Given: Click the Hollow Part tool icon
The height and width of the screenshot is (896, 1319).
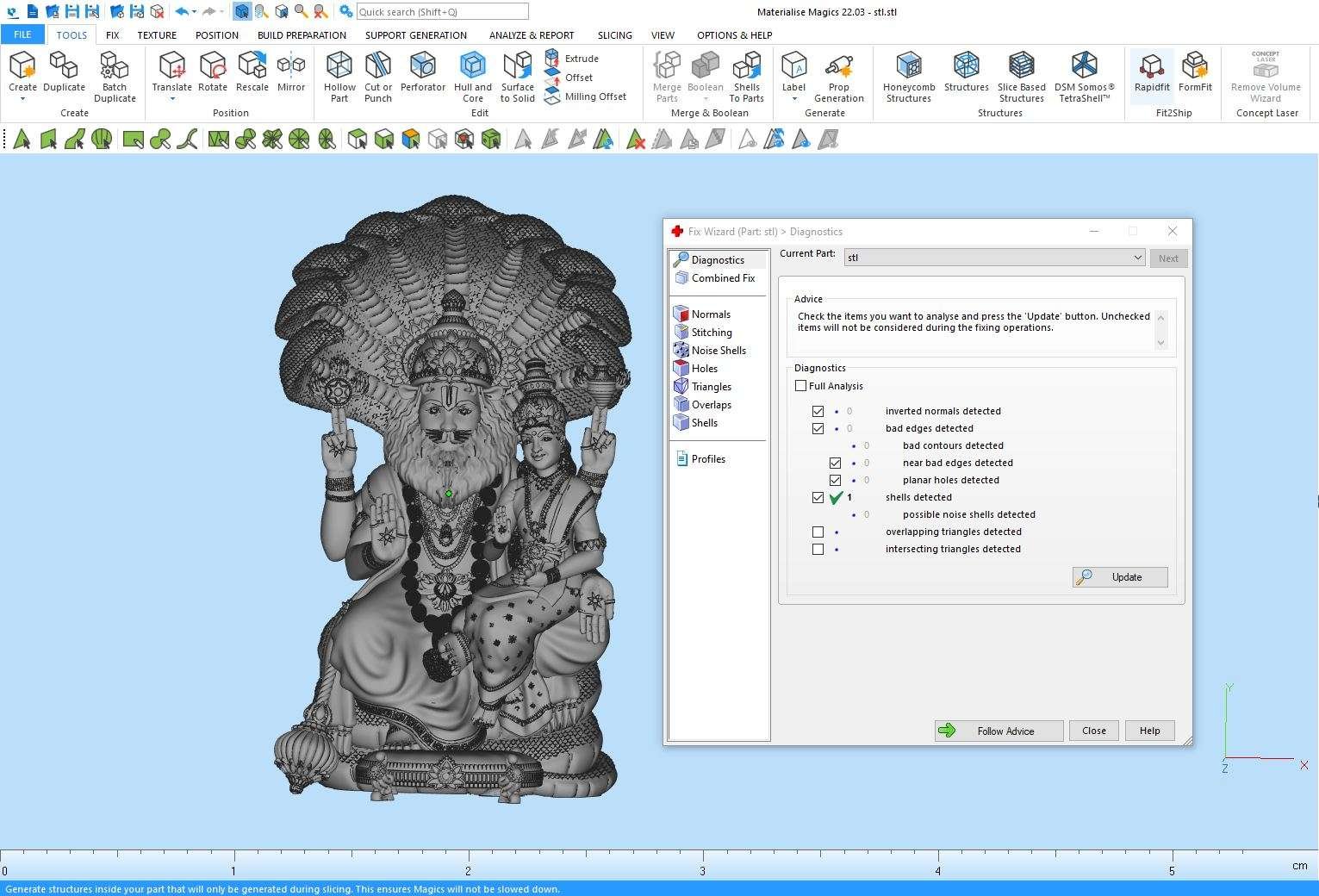Looking at the screenshot, I should (x=339, y=66).
